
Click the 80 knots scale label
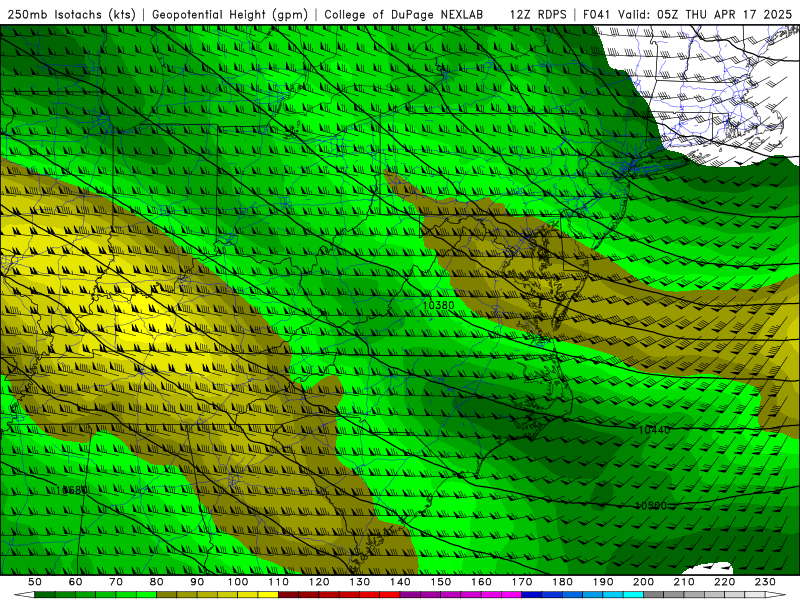point(157,582)
